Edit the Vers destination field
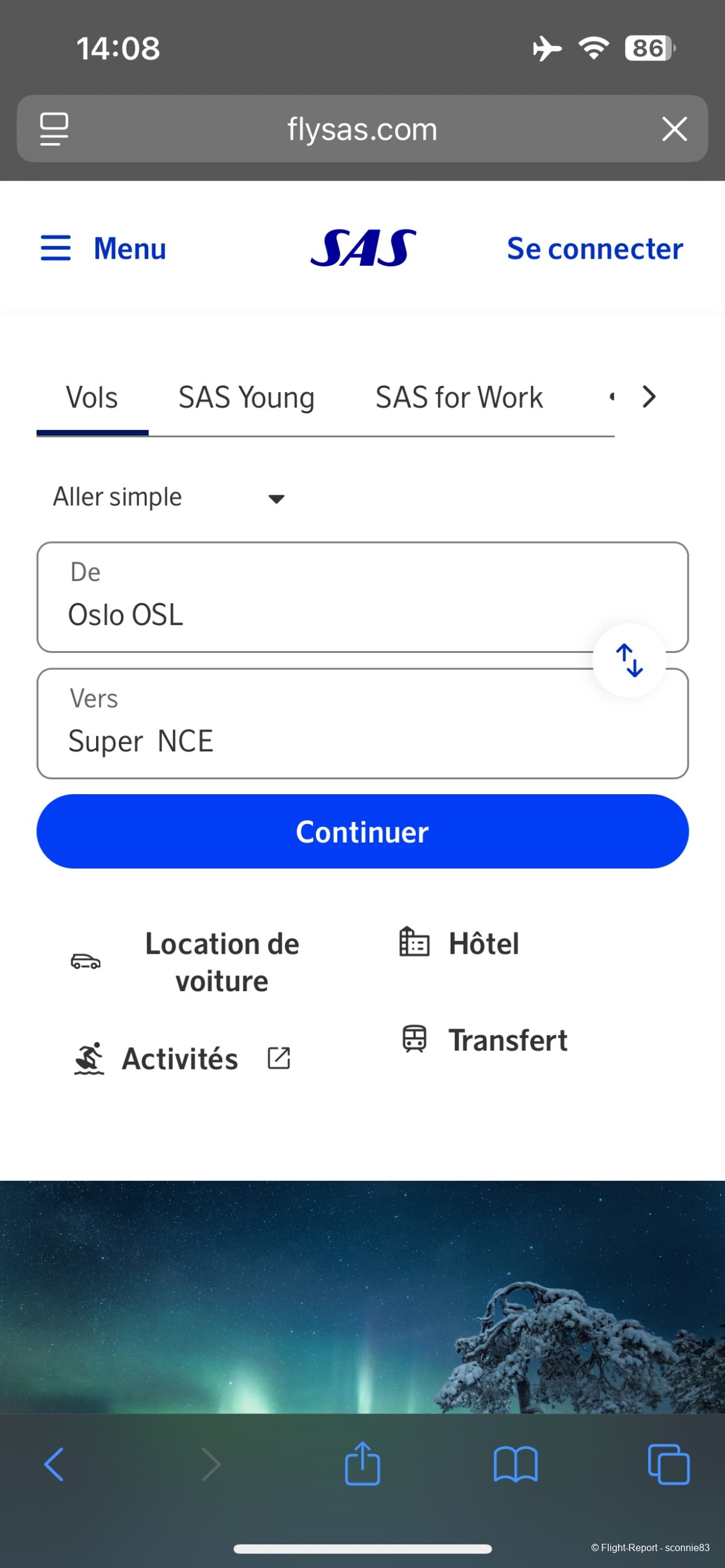Screen dimensions: 725x1568 click(x=317, y=724)
